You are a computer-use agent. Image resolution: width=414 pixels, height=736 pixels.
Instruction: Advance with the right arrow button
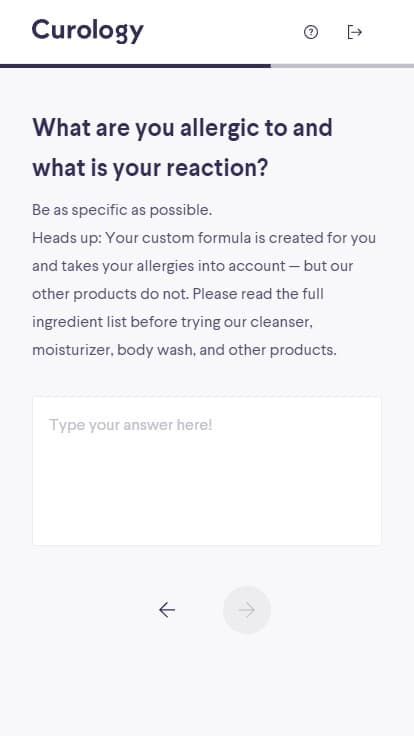point(247,610)
